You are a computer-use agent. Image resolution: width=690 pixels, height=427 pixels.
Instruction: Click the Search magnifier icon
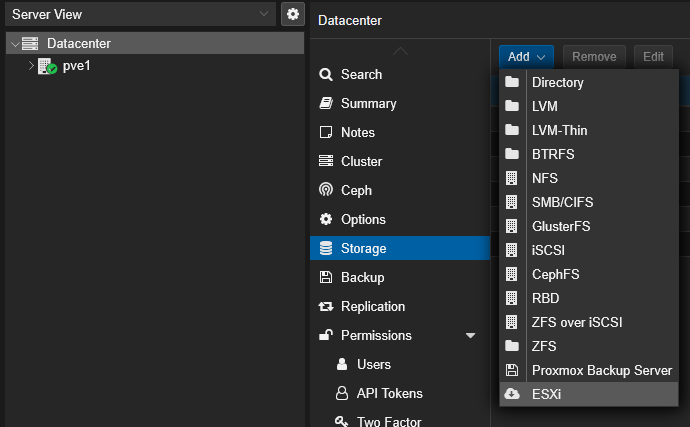pos(325,74)
